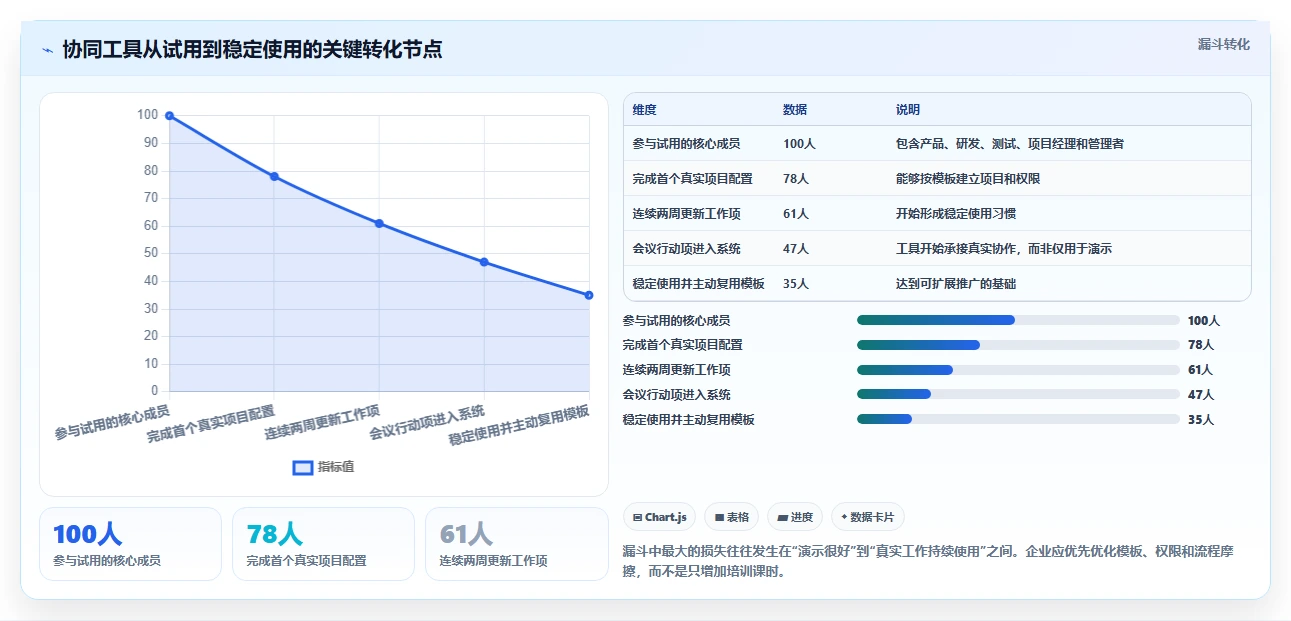The image size is (1291, 621).
Task: Click description 包含产品、研发、测试、项目经理和管理者
Action: click(x=1010, y=144)
